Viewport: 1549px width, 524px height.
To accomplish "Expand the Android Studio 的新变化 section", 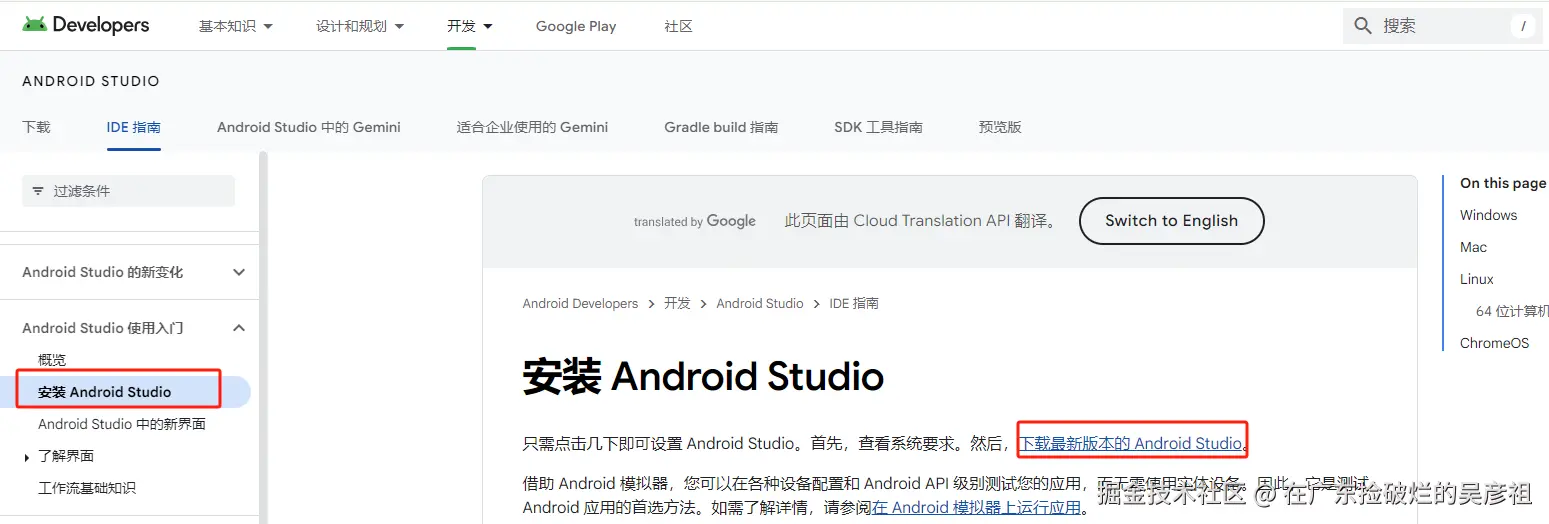I will [239, 272].
